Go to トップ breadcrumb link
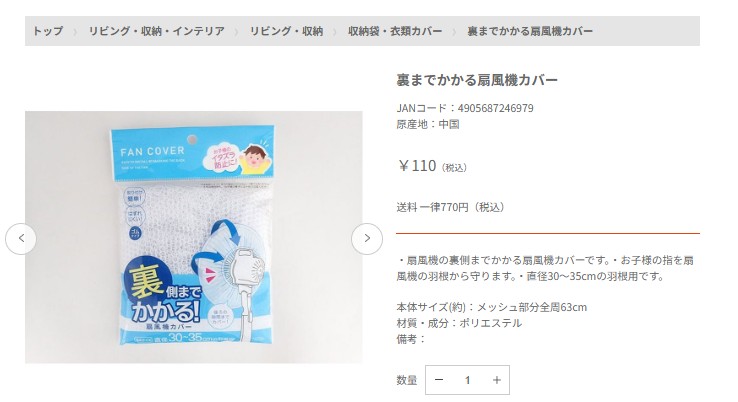Viewport: 738px width, 402px height. [48, 31]
